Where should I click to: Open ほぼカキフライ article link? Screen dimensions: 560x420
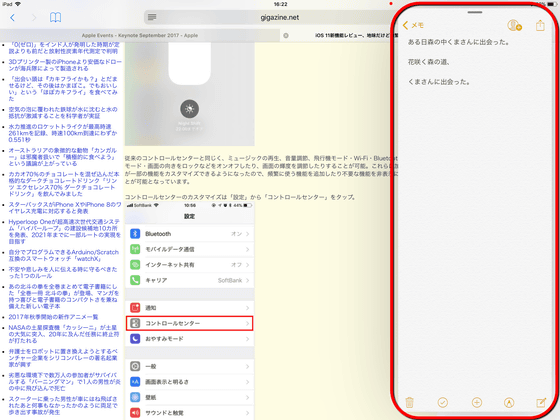(63, 89)
